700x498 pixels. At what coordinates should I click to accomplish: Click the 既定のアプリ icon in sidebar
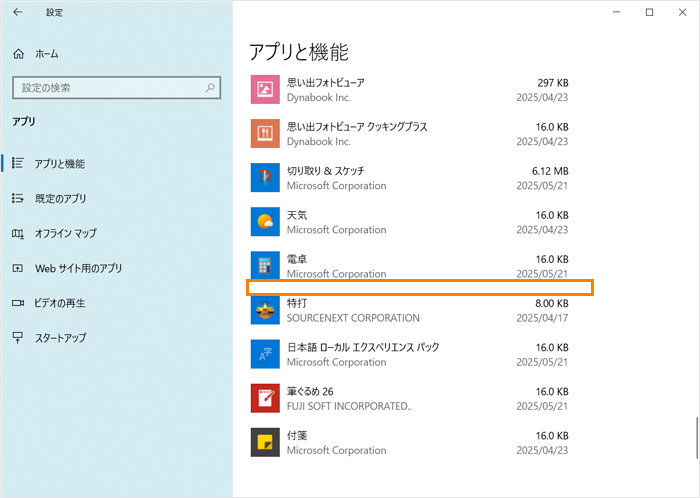[17, 198]
